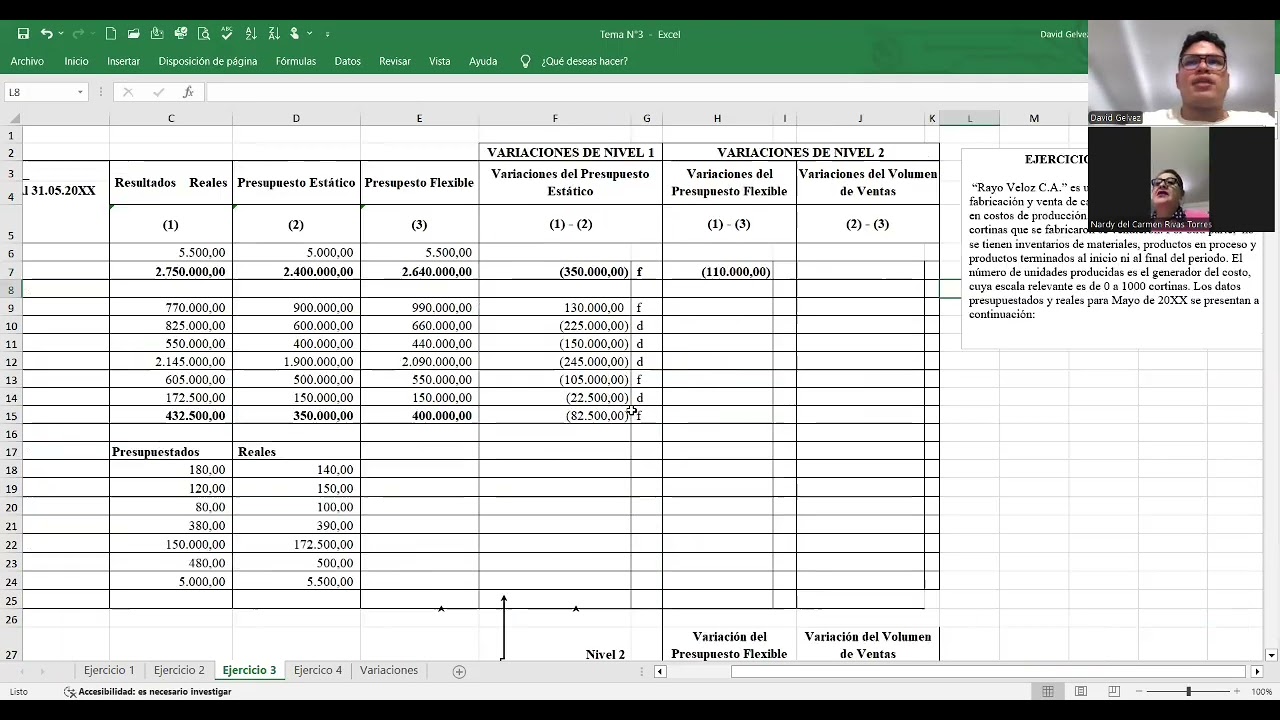Click the zoom out minus button

[x=1140, y=691]
